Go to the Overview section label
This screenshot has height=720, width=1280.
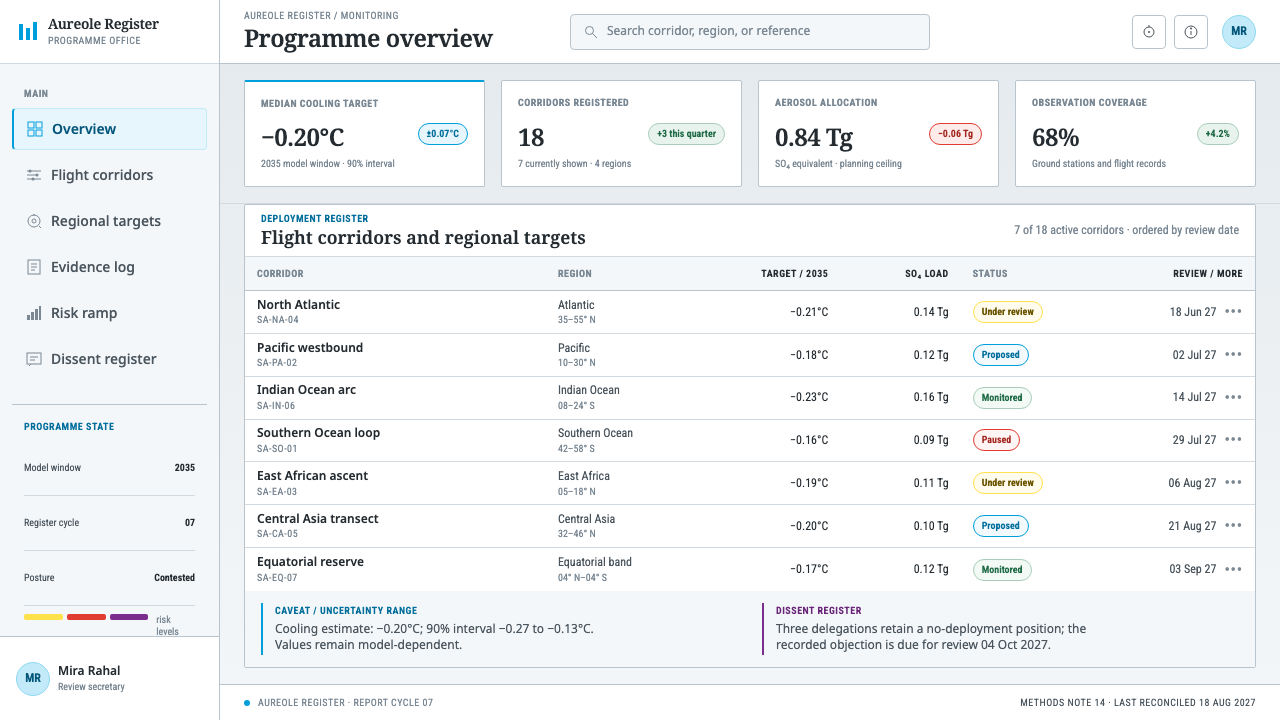click(x=84, y=129)
